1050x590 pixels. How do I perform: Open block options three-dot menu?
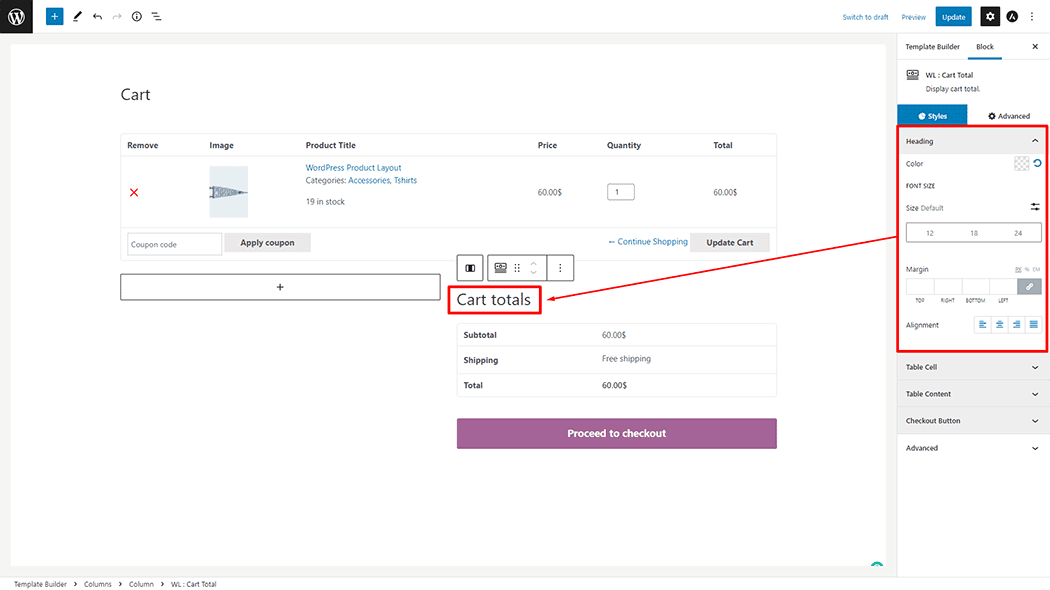tap(560, 268)
